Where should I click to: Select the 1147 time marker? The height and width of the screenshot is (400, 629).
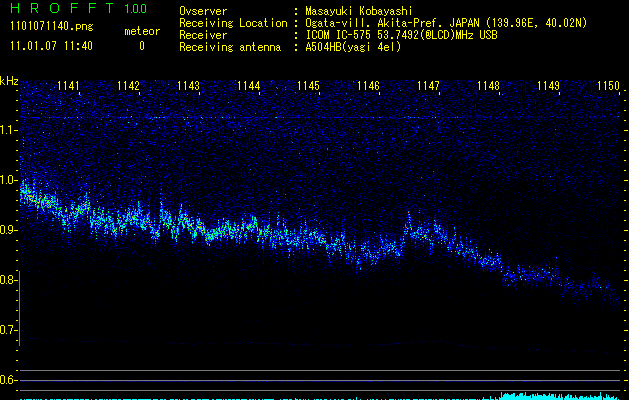coord(428,86)
